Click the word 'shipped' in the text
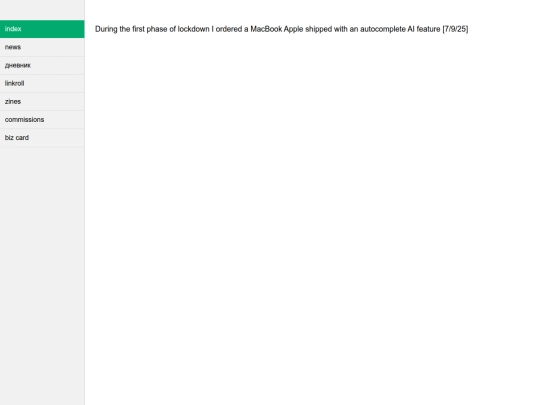540x405 pixels. click(x=319, y=29)
